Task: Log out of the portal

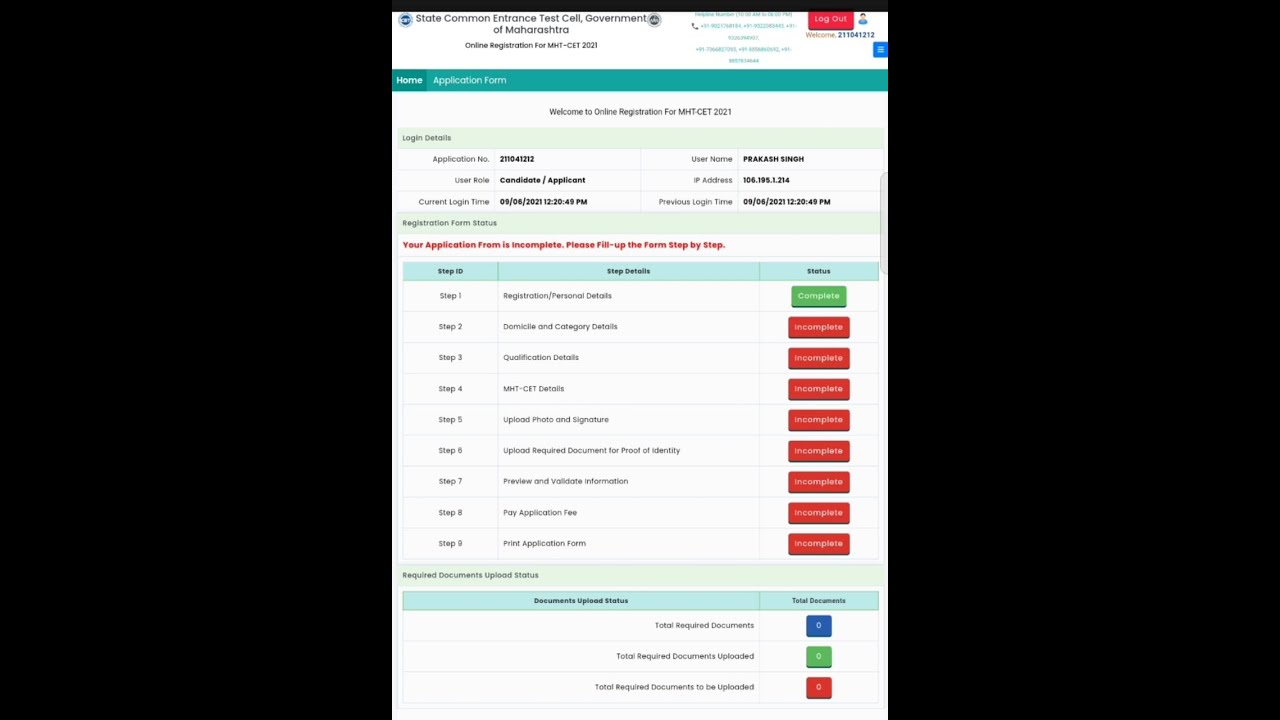Action: point(830,19)
